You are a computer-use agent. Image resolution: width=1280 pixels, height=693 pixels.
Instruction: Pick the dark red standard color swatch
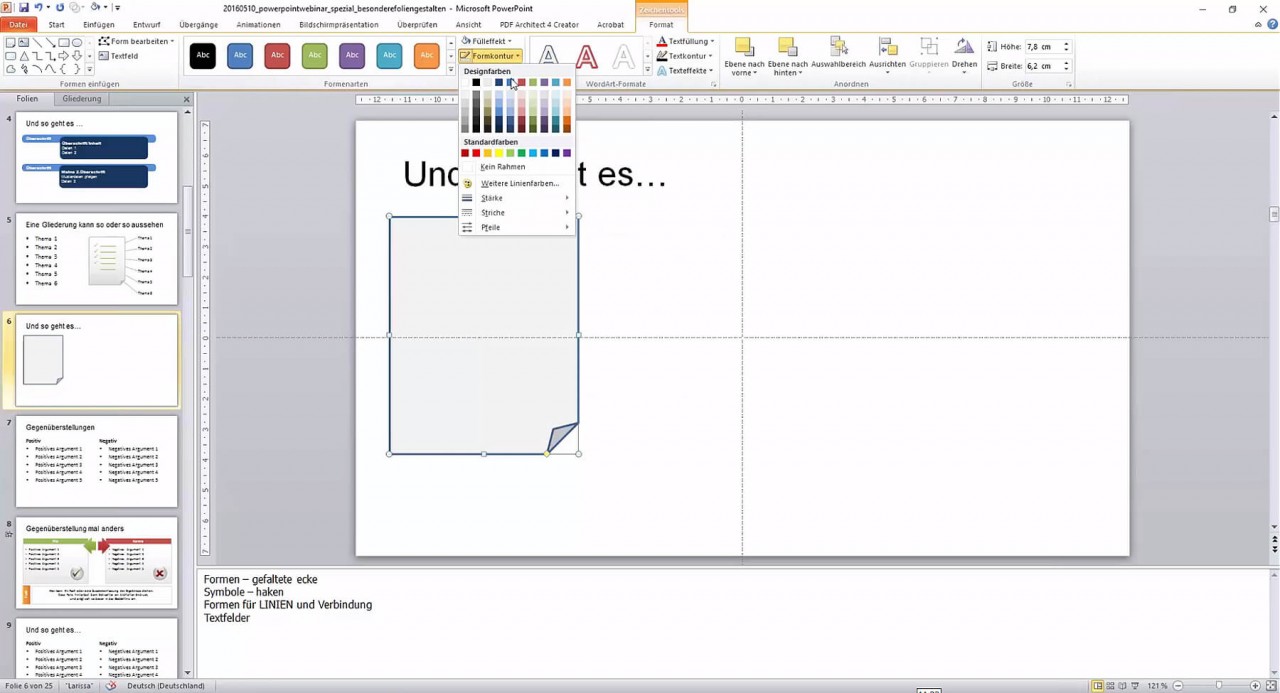(465, 152)
